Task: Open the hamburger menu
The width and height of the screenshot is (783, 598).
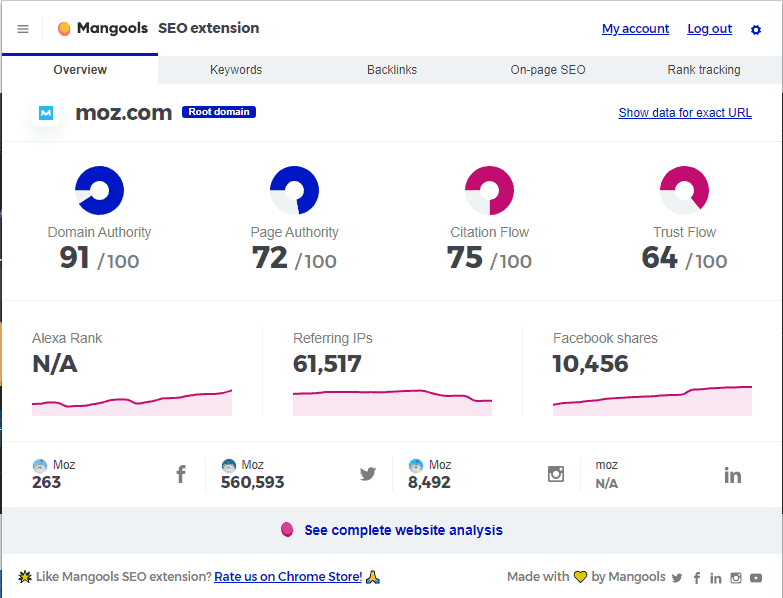Action: (x=23, y=29)
